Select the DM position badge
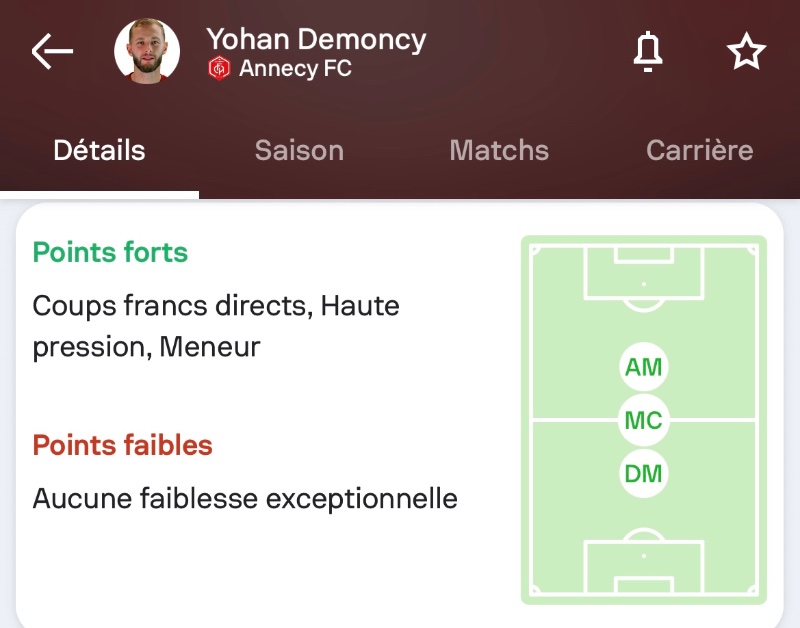 643,473
